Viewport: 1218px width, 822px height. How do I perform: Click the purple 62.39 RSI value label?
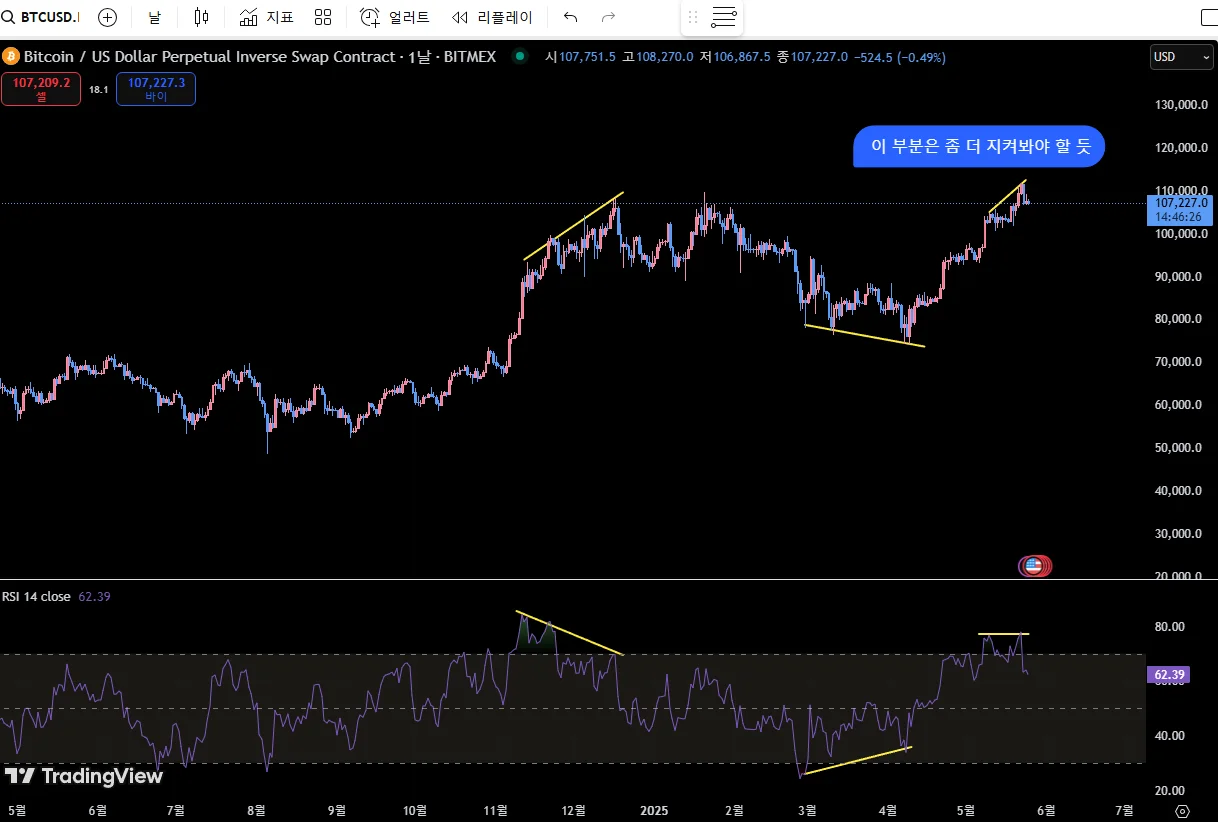1169,676
